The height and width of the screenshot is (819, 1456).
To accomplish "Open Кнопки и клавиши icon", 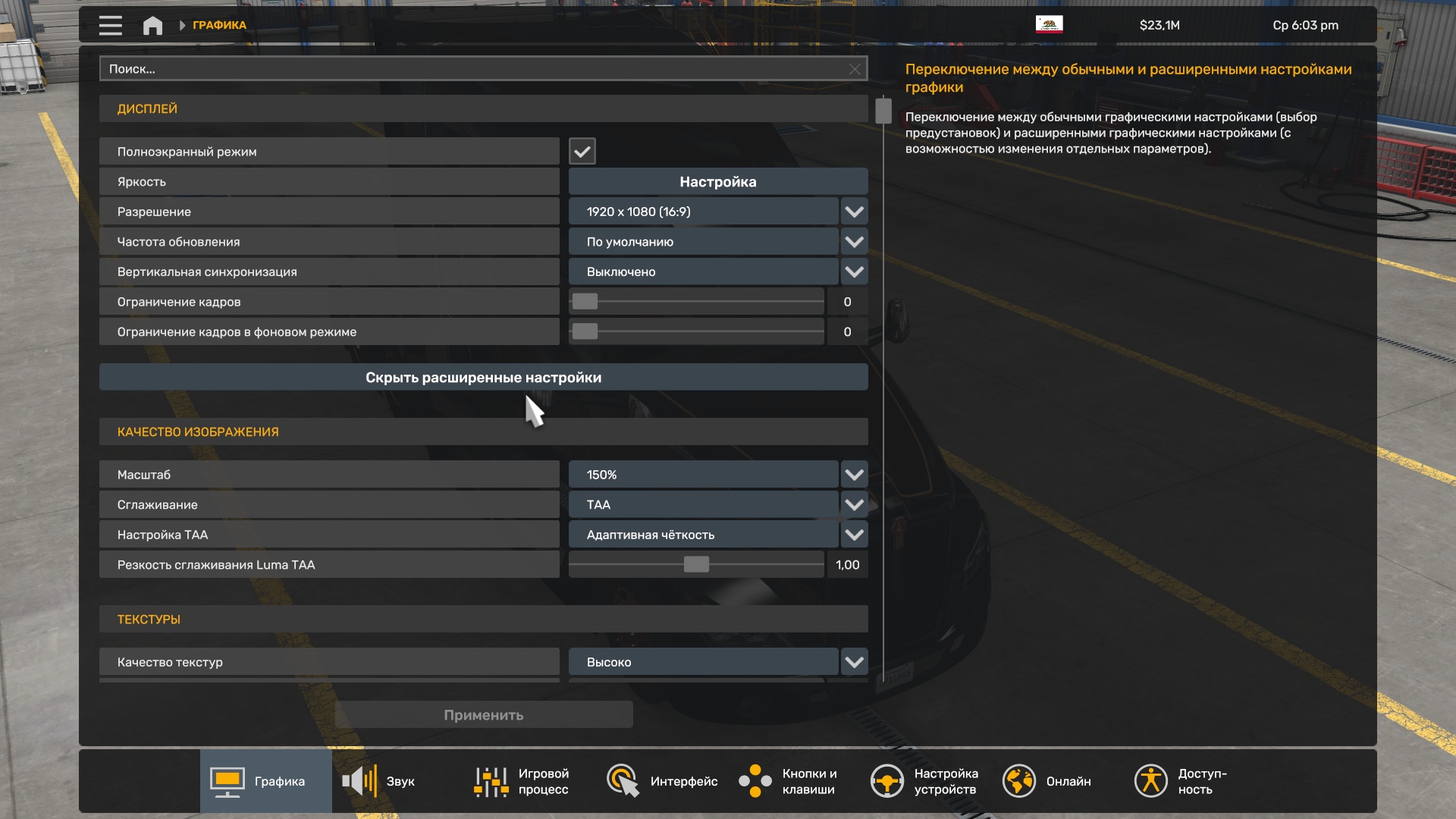I will tap(755, 781).
